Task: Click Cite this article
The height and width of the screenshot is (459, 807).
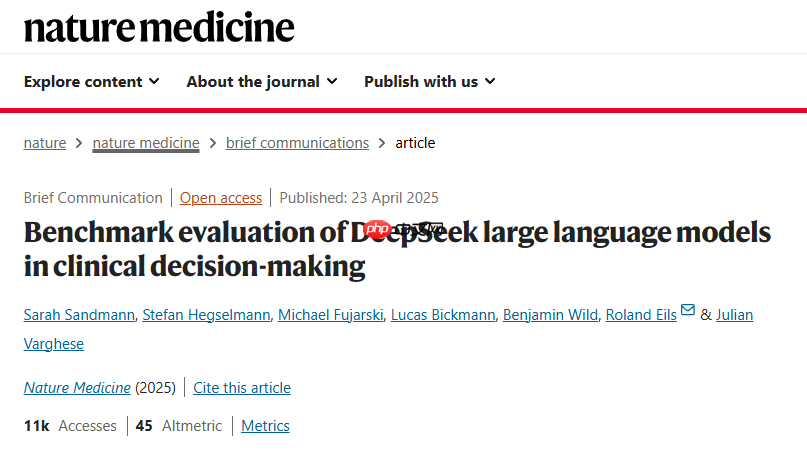Action: [x=242, y=387]
